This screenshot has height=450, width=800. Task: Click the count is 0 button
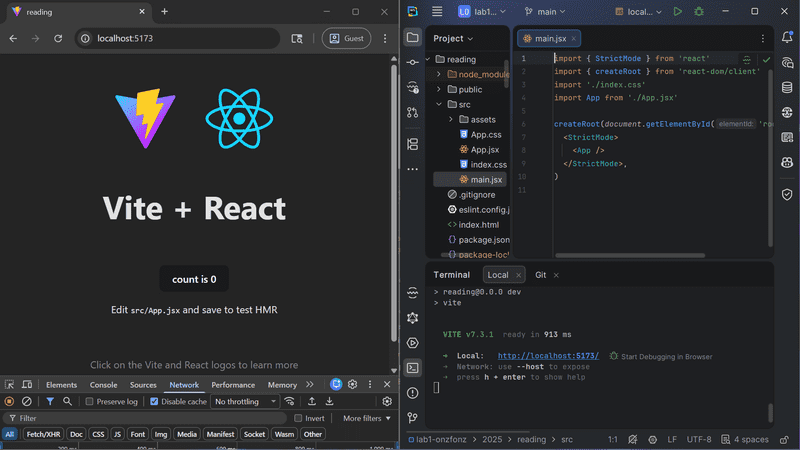coord(194,279)
